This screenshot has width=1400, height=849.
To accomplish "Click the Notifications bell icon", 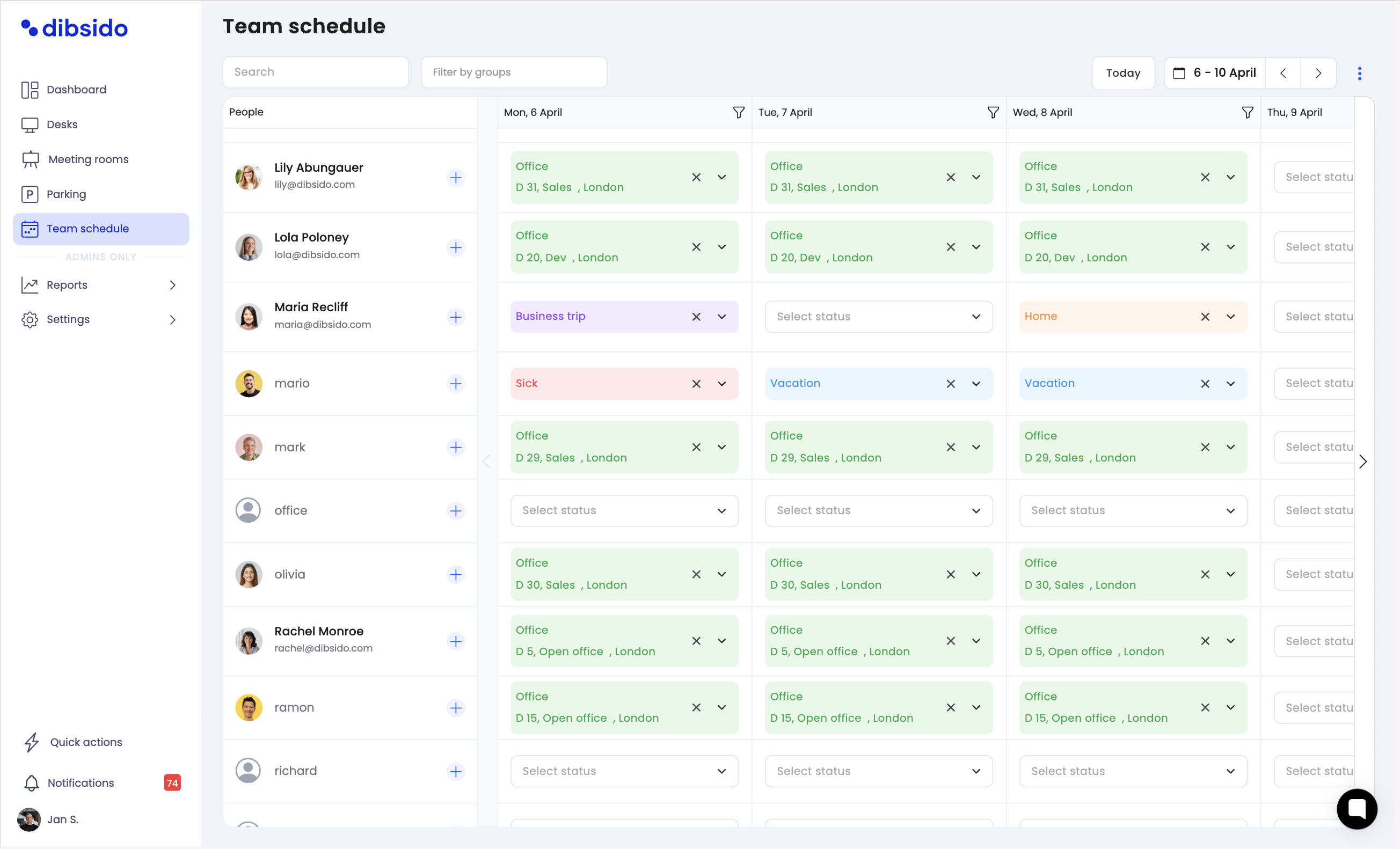I will (x=32, y=782).
